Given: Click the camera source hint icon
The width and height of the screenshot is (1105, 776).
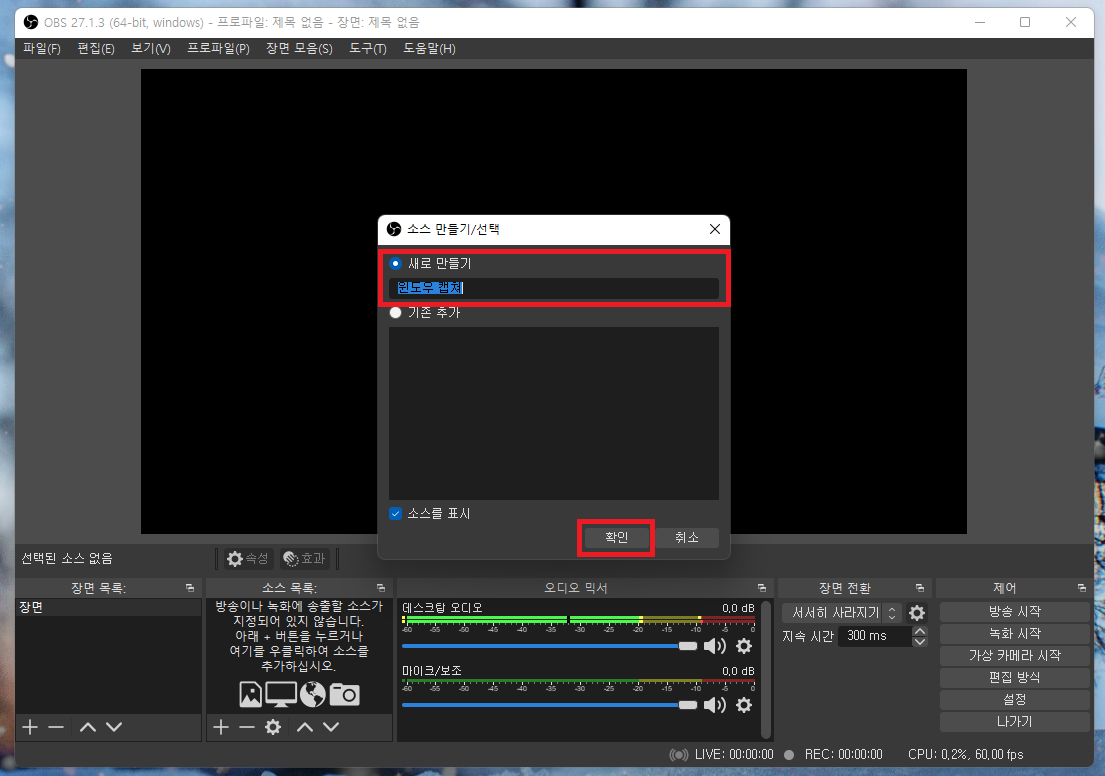Looking at the screenshot, I should point(345,695).
